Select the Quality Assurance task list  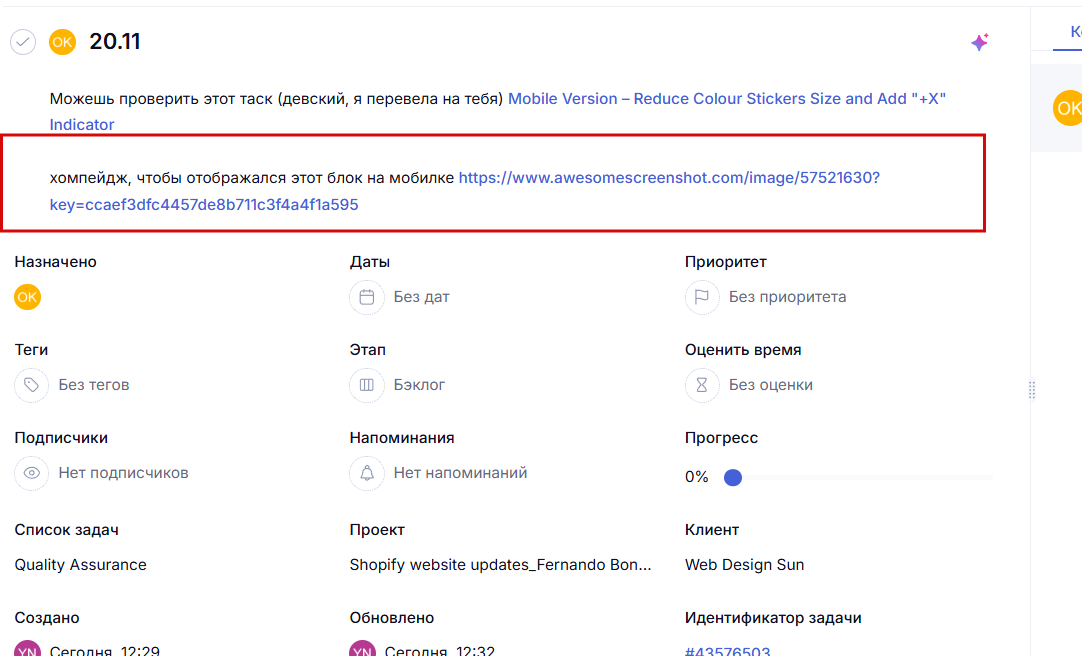click(81, 565)
